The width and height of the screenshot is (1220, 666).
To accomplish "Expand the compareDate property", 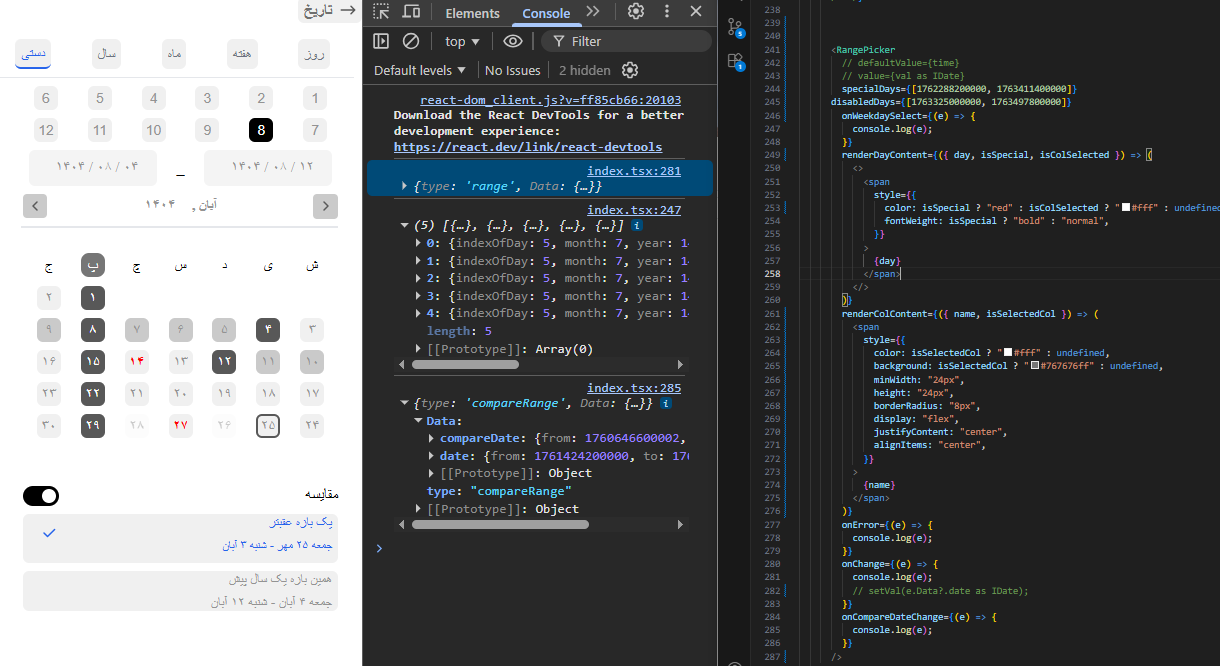I will click(432, 438).
